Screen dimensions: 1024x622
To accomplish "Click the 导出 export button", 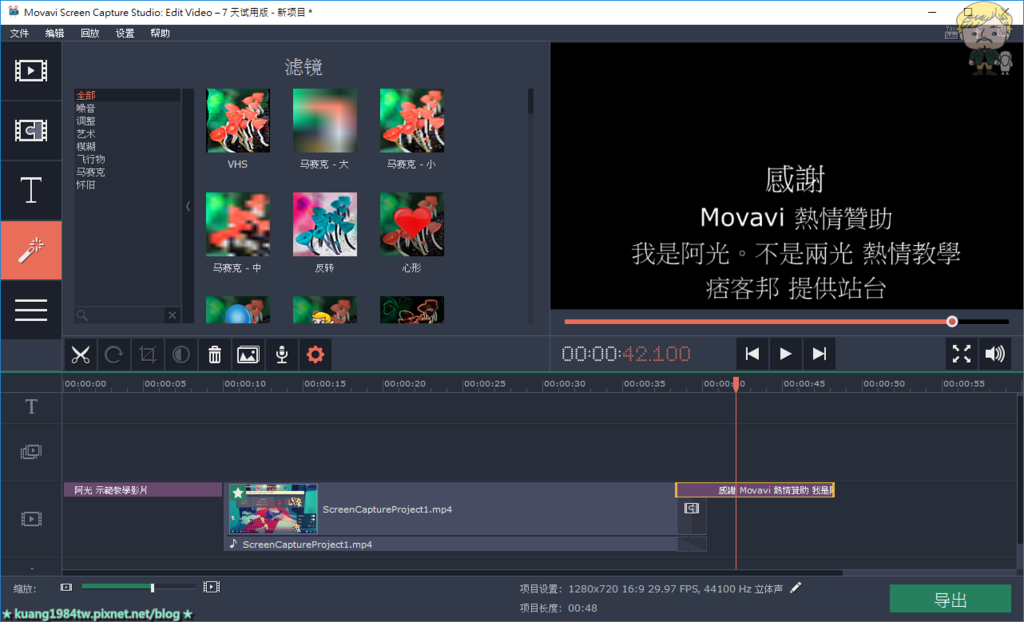I will pos(950,600).
